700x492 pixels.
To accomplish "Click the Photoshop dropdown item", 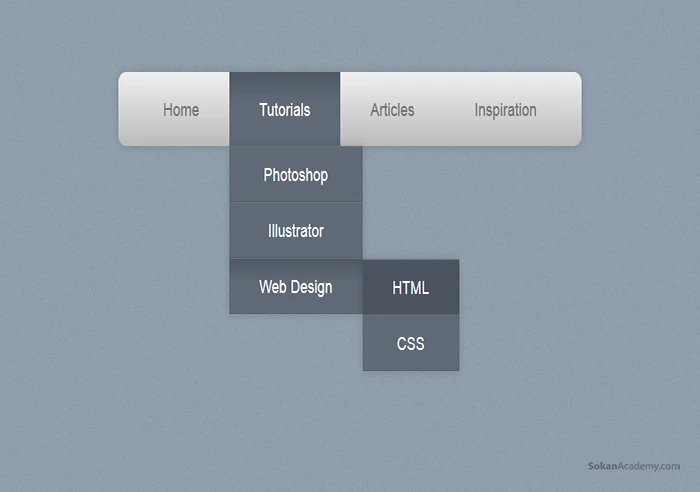I will [x=295, y=175].
